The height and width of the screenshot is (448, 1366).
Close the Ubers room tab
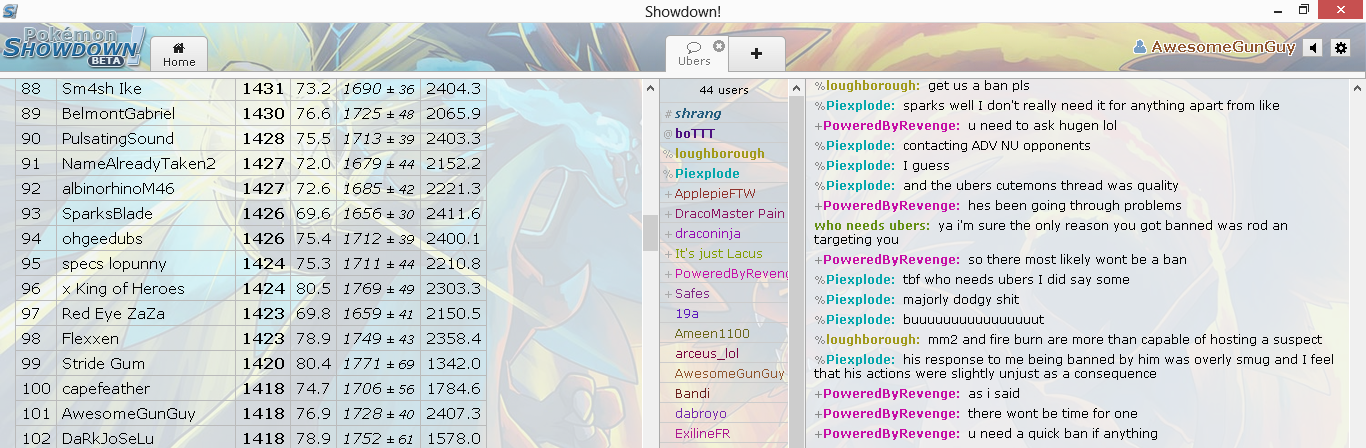718,46
